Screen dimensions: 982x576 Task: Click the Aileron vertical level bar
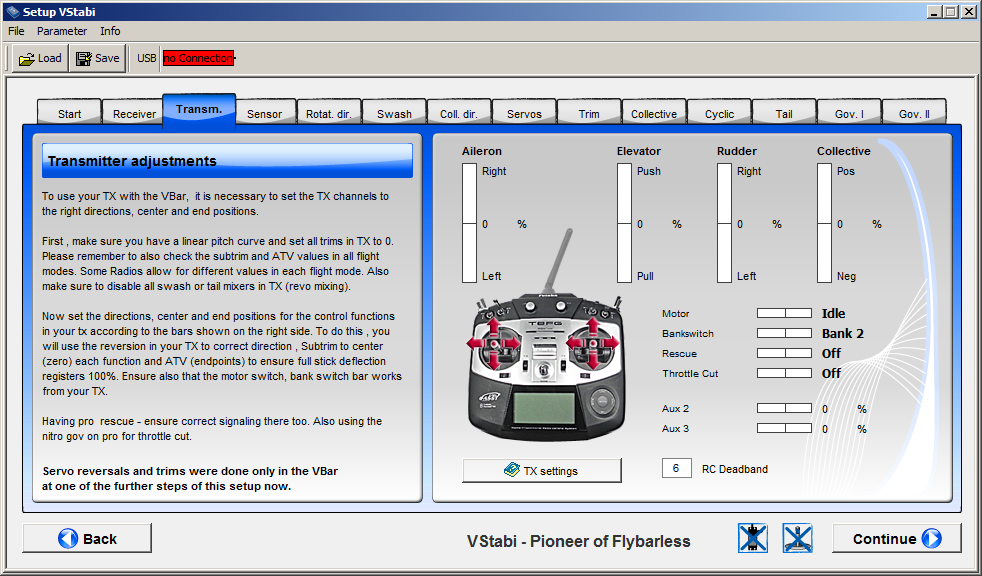(469, 224)
